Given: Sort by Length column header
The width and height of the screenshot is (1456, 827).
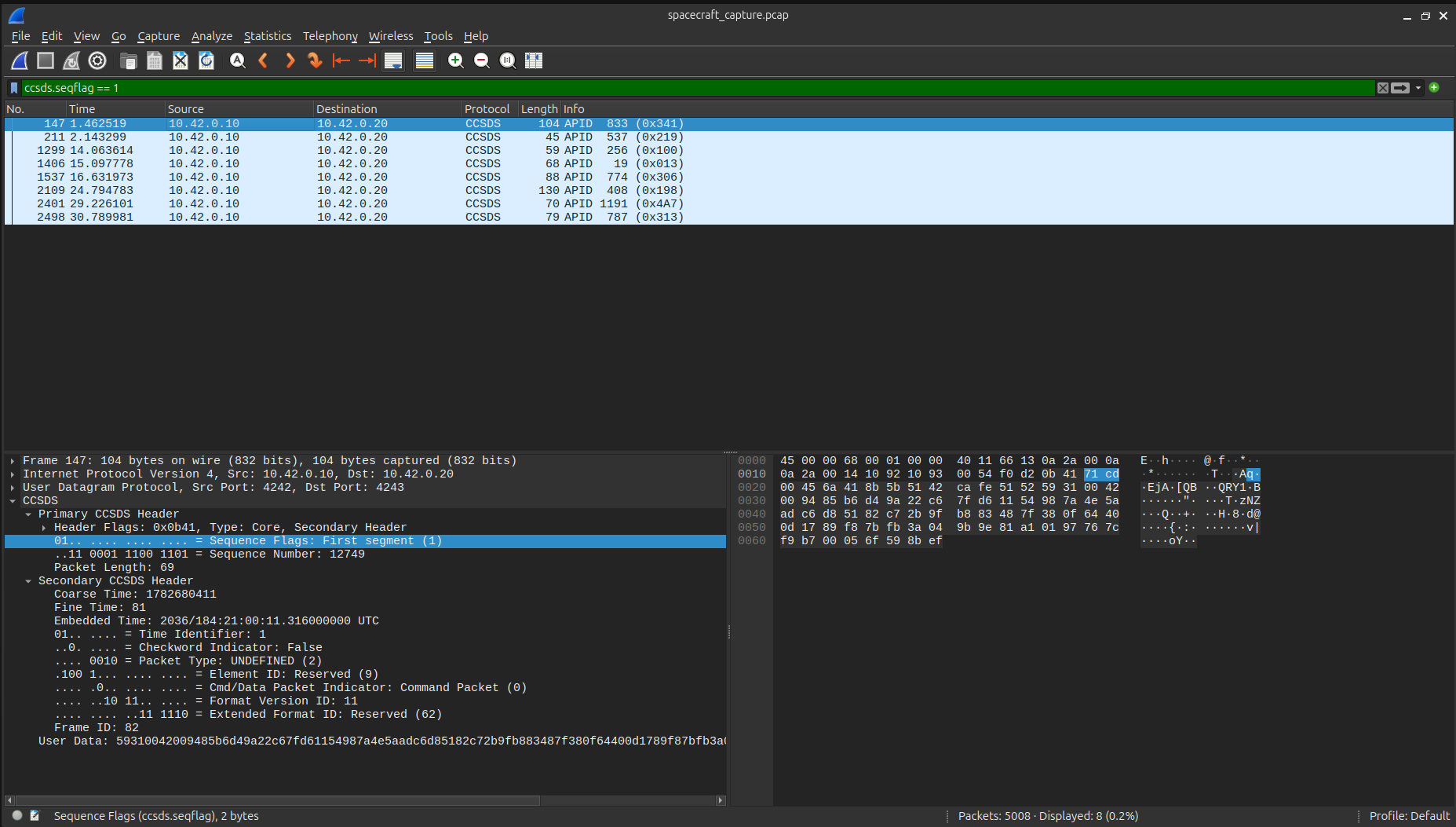Looking at the screenshot, I should tap(539, 109).
